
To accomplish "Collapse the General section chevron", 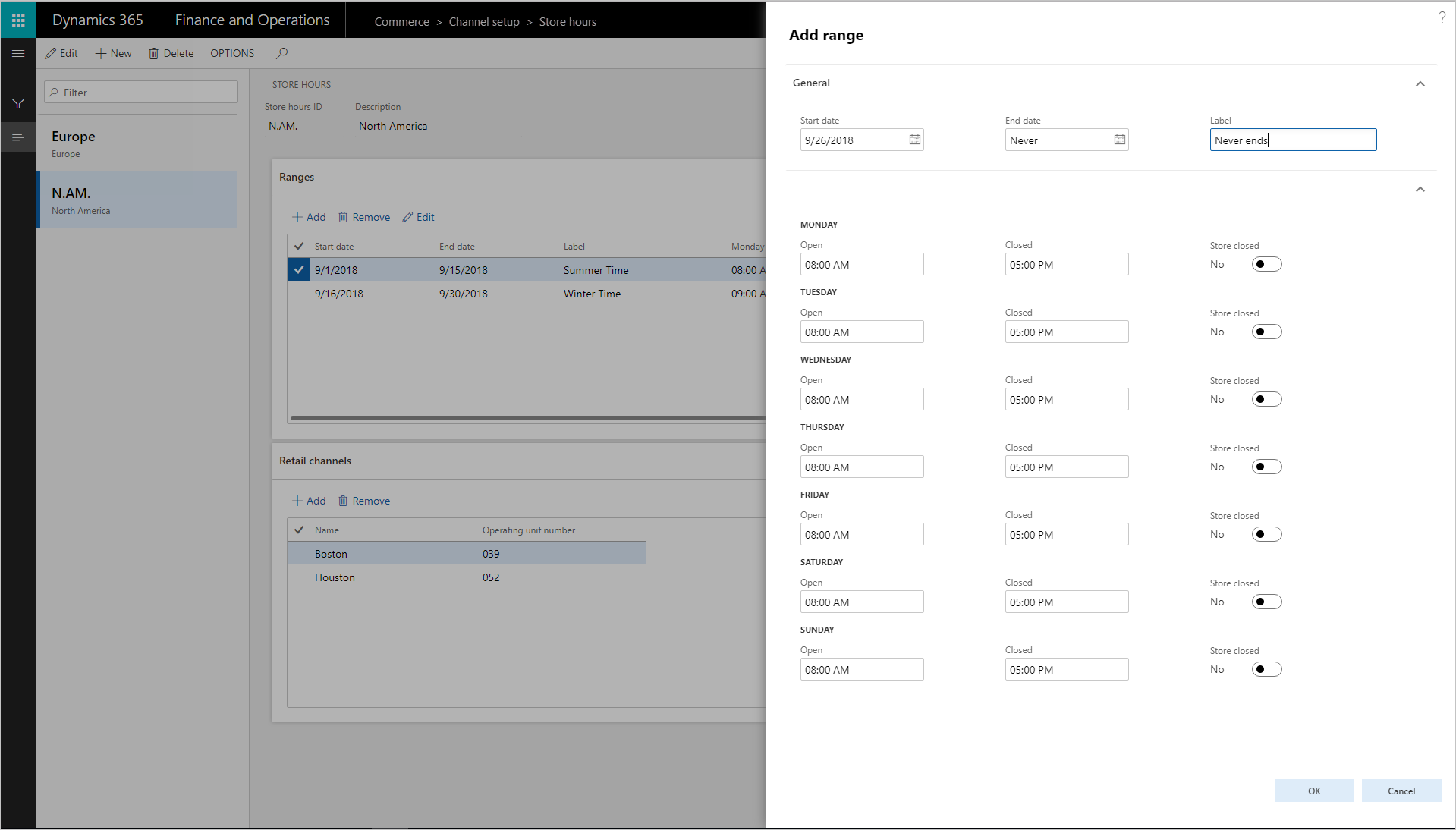I will (1420, 84).
